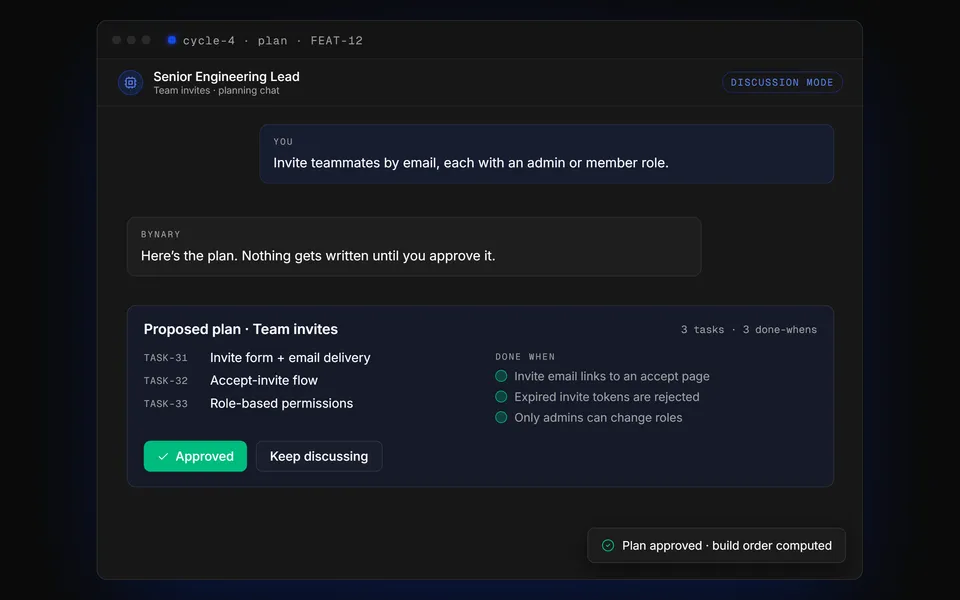Click the user message about inviting teammates
Viewport: 960px width, 600px height.
[547, 154]
